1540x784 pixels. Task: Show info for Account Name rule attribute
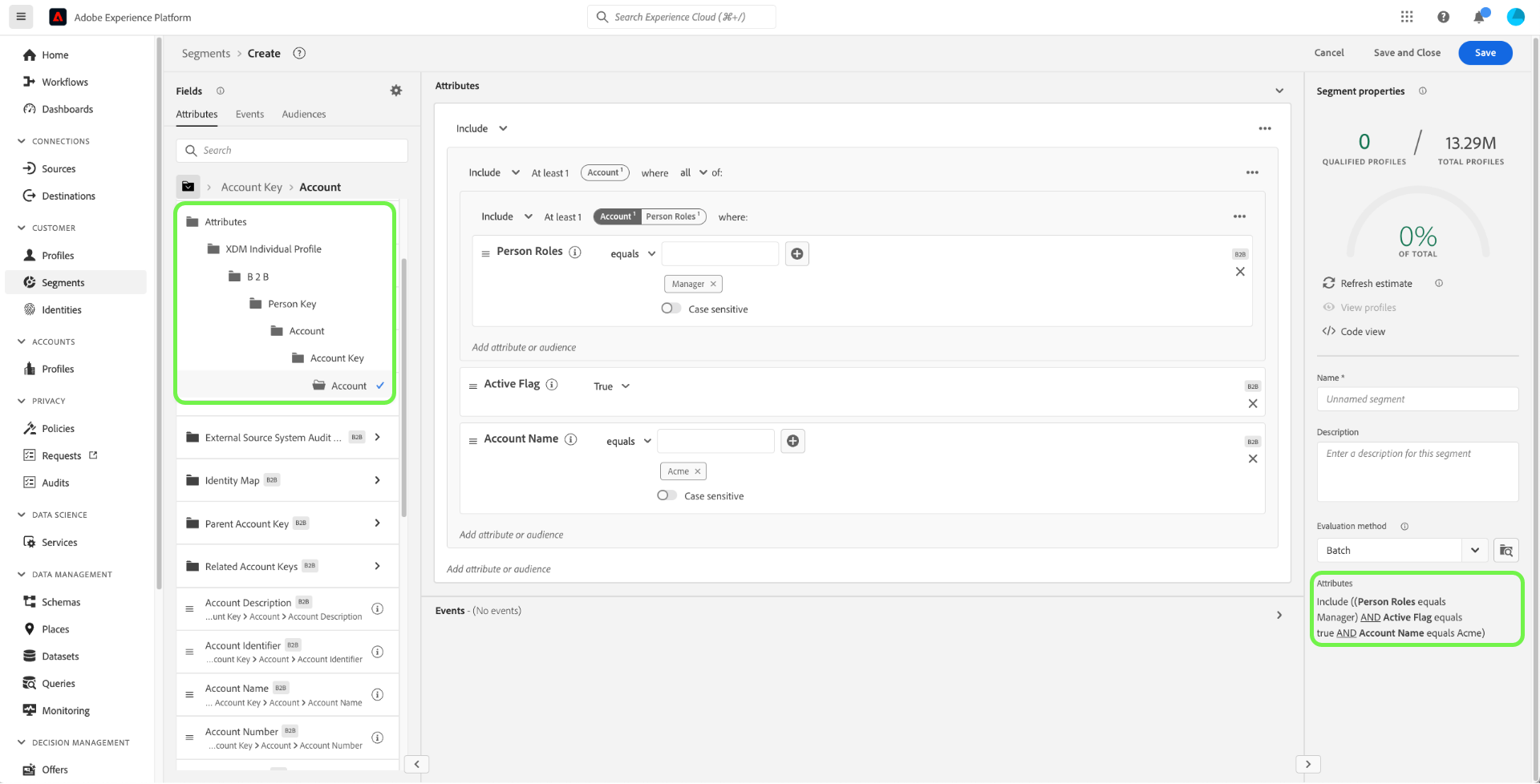pyautogui.click(x=571, y=439)
